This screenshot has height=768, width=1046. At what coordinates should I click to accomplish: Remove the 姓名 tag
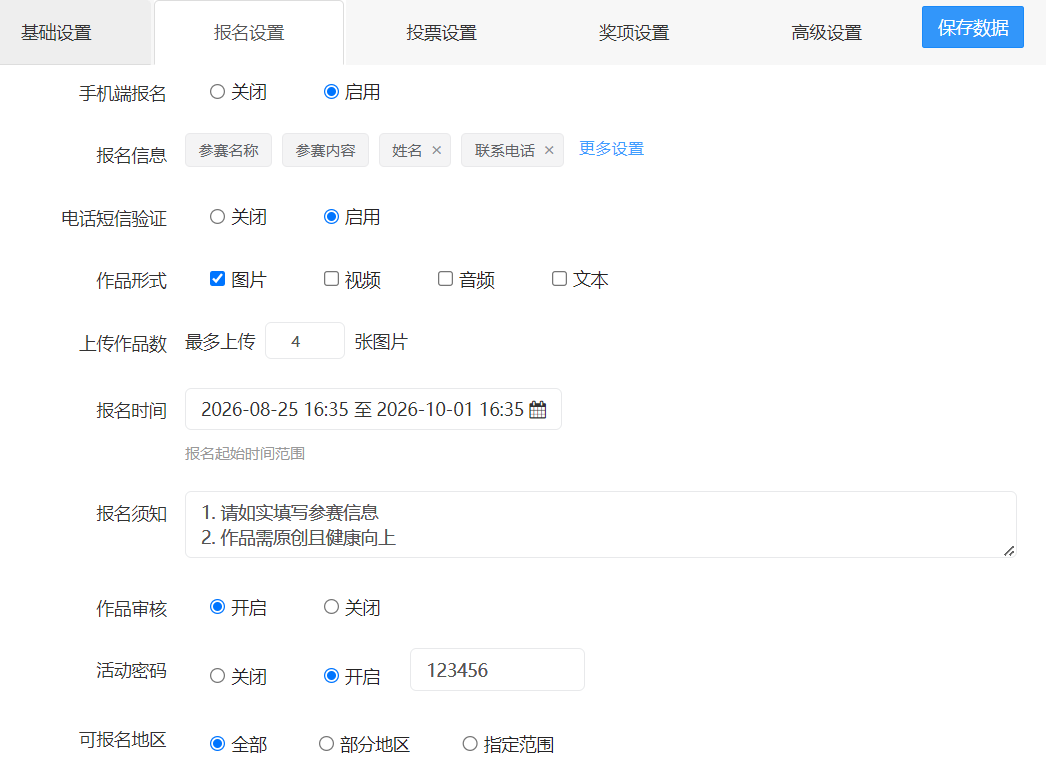436,150
